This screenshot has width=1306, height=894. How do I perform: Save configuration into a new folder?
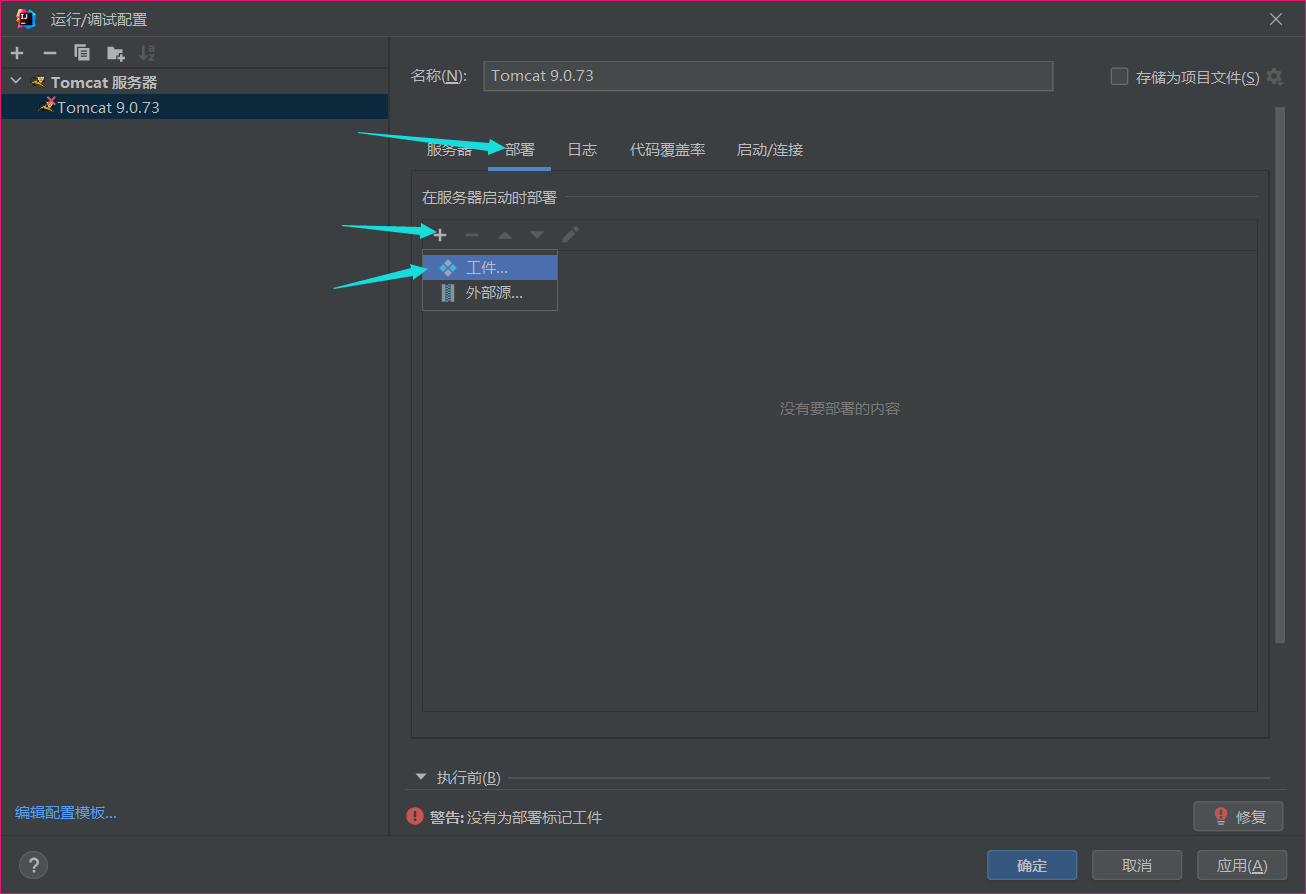click(116, 53)
